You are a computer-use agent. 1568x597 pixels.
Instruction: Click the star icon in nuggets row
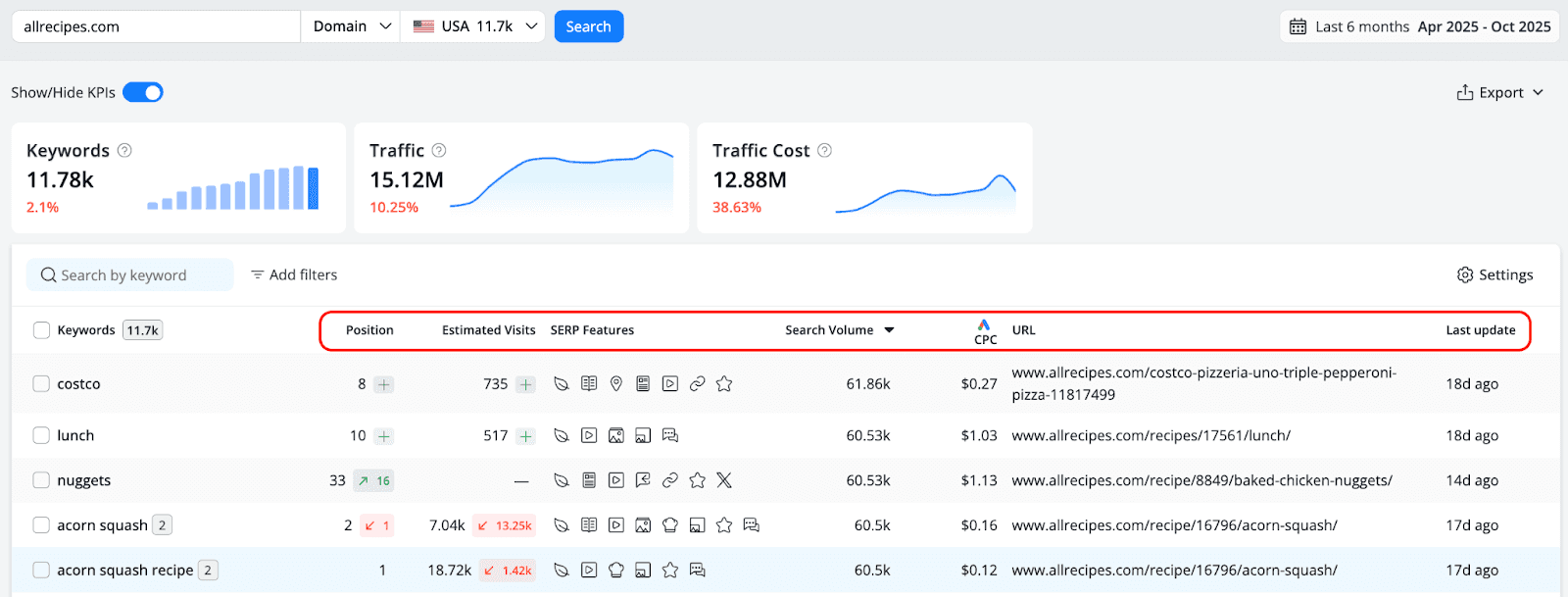pyautogui.click(x=697, y=480)
